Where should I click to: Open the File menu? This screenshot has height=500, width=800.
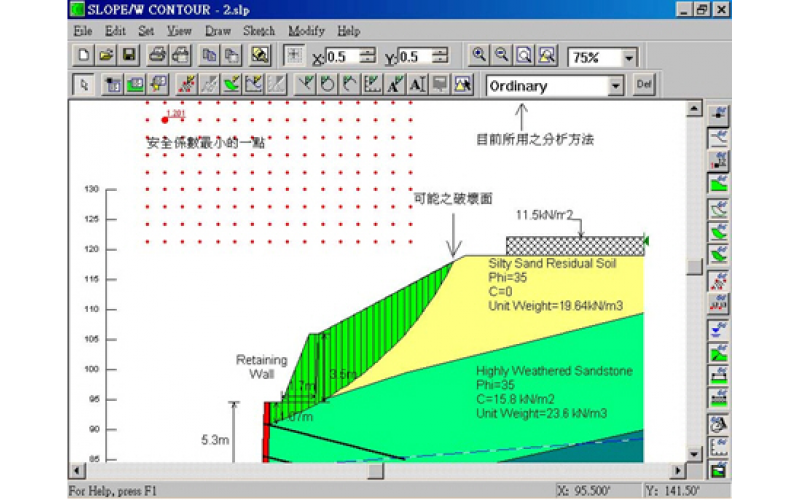(83, 31)
